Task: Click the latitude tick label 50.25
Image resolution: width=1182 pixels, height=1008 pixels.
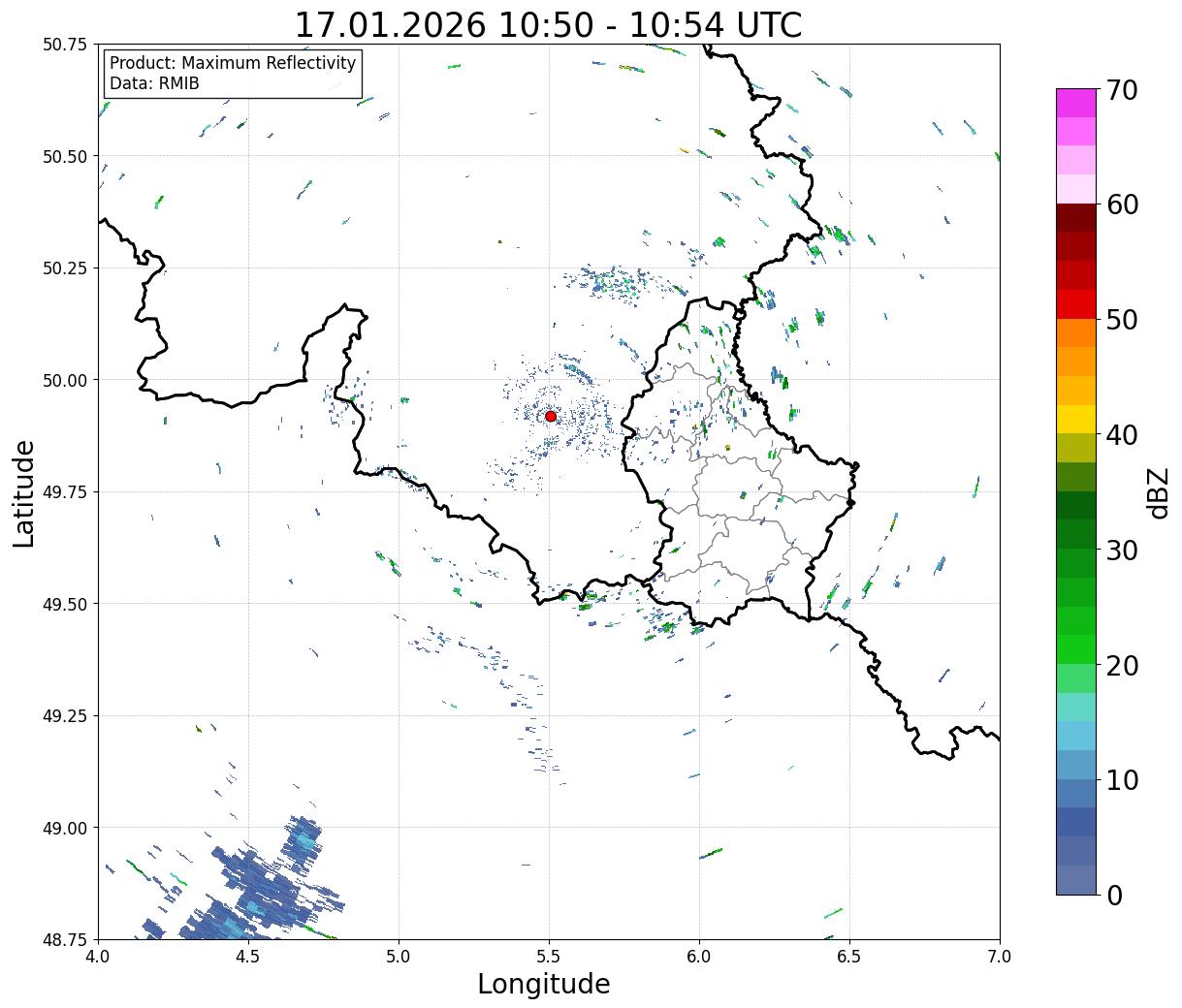Action: (x=65, y=268)
